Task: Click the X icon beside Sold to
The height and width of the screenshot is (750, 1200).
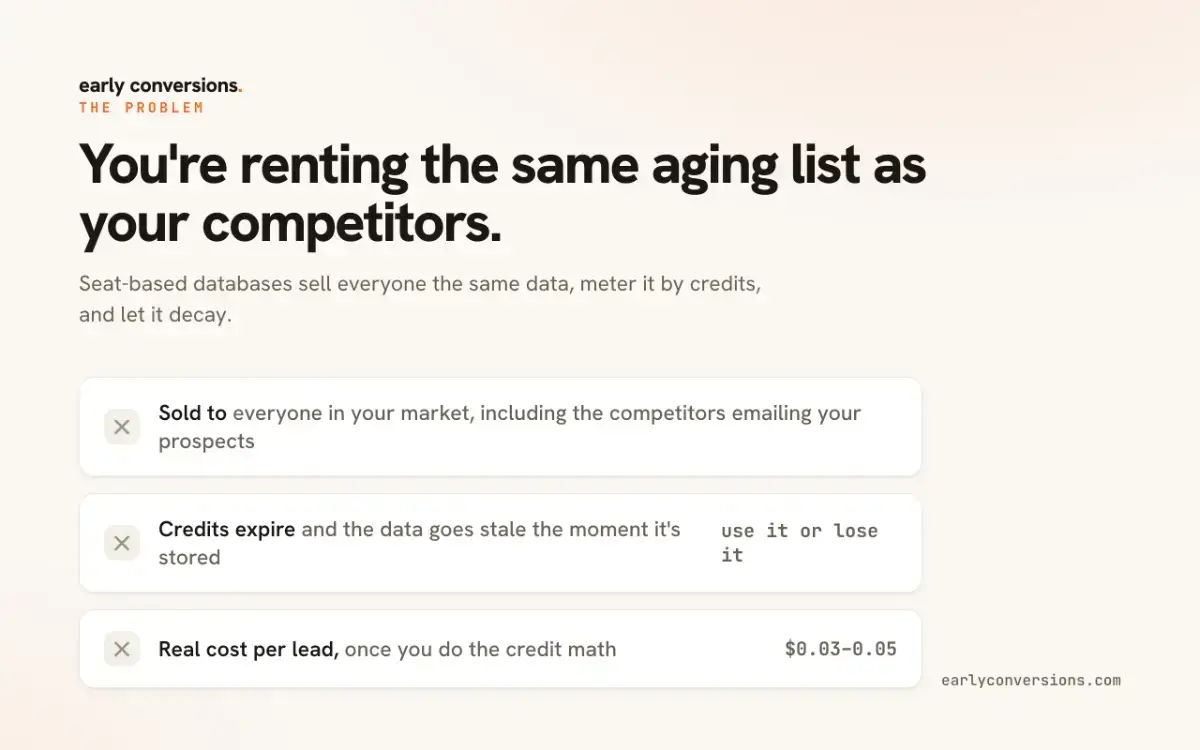Action: 122,427
